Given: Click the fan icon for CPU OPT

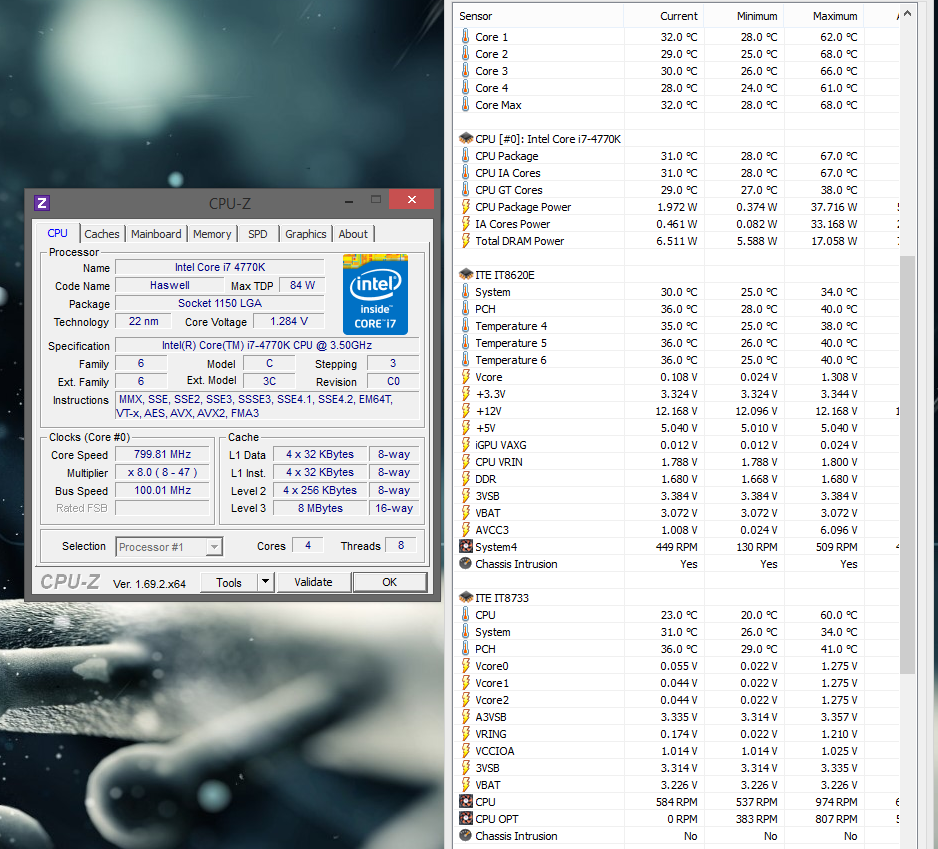Looking at the screenshot, I should coord(465,819).
